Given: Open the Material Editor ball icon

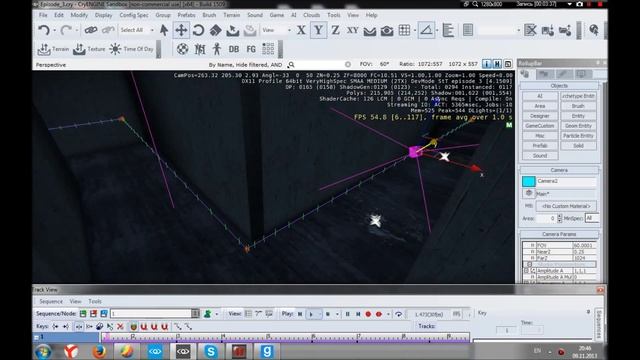Looking at the screenshot, I should point(182,49).
